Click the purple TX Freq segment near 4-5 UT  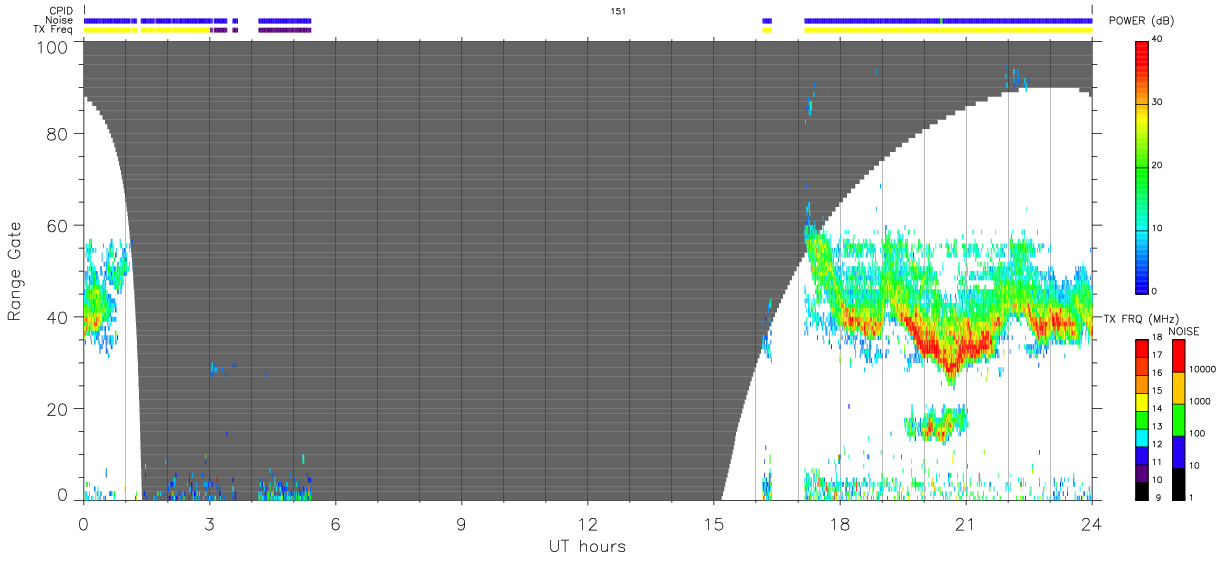(x=284, y=30)
